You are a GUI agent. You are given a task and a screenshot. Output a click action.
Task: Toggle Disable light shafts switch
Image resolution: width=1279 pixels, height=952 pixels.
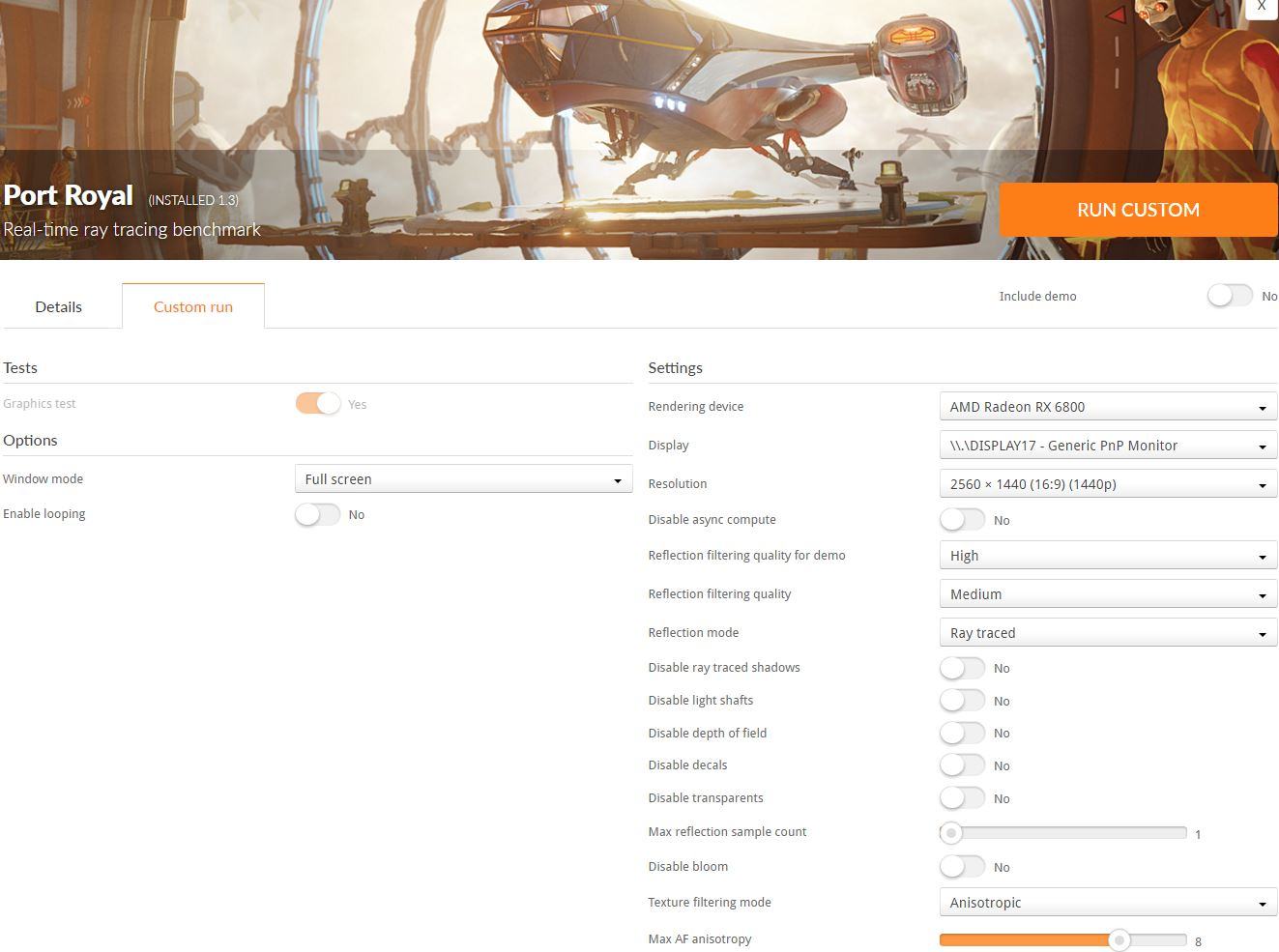(962, 701)
